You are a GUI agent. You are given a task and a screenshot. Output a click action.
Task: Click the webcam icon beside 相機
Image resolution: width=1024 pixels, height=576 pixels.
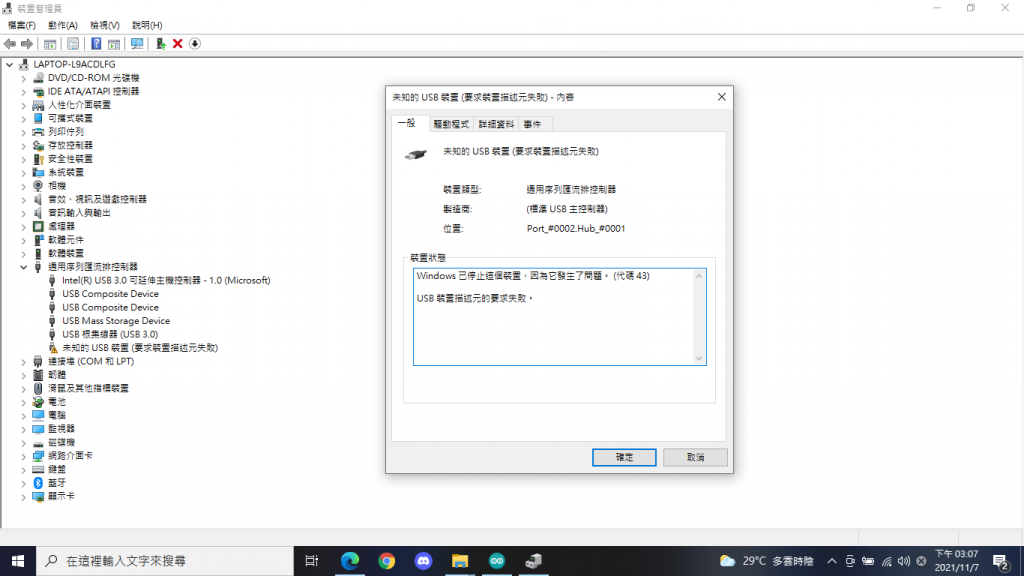pos(38,185)
